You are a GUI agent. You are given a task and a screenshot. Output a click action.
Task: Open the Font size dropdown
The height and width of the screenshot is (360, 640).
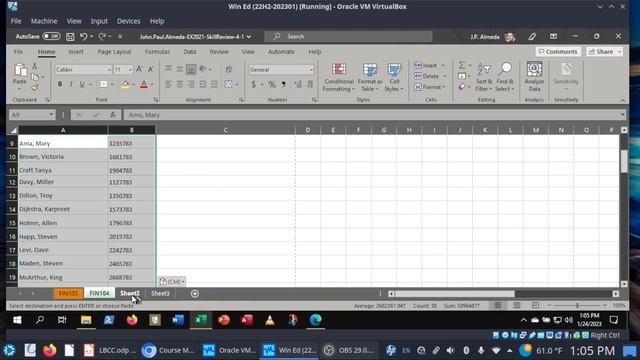(x=130, y=70)
